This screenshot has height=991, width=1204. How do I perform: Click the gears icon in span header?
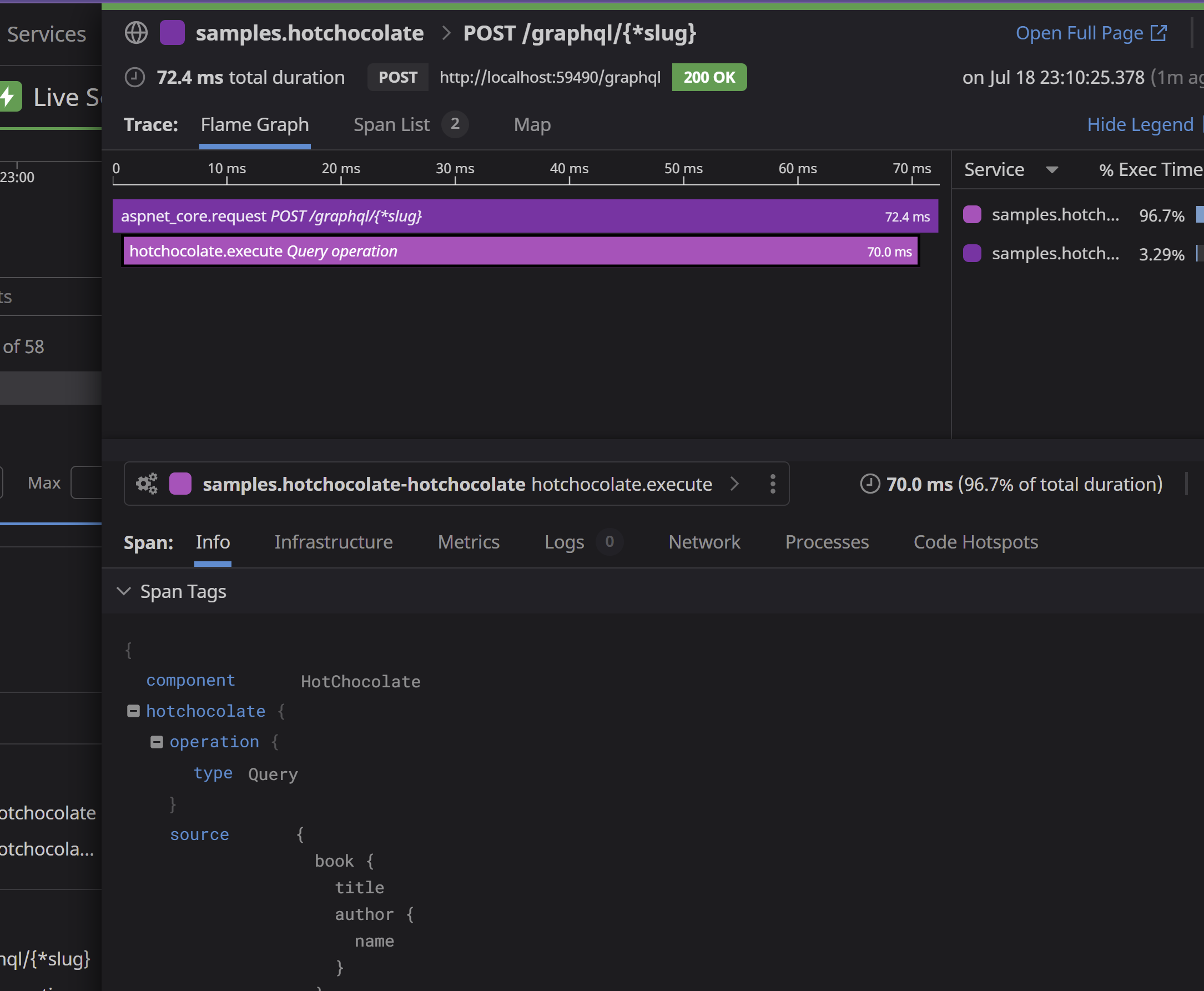[x=147, y=484]
